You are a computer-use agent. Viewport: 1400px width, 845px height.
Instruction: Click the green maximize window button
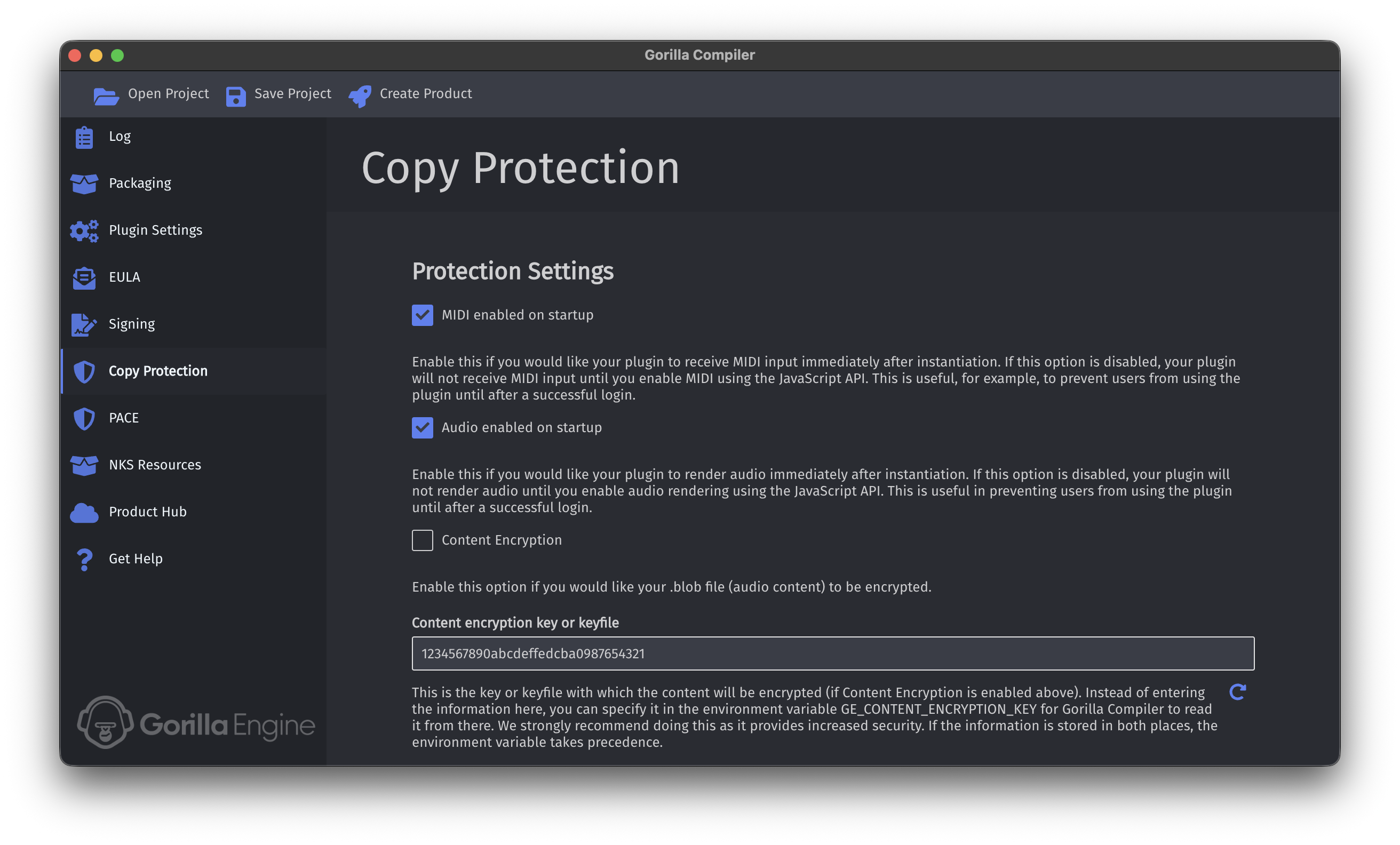point(117,55)
